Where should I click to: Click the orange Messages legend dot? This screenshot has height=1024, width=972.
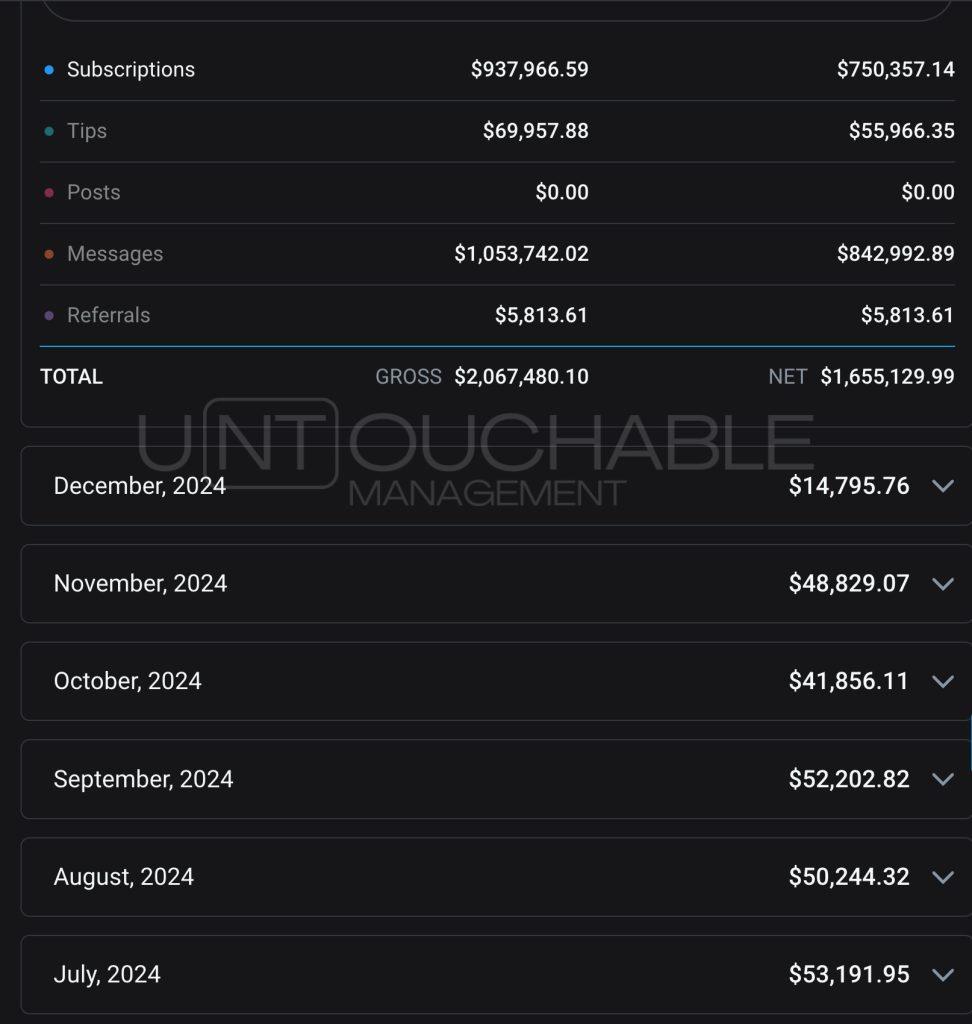[x=49, y=254]
